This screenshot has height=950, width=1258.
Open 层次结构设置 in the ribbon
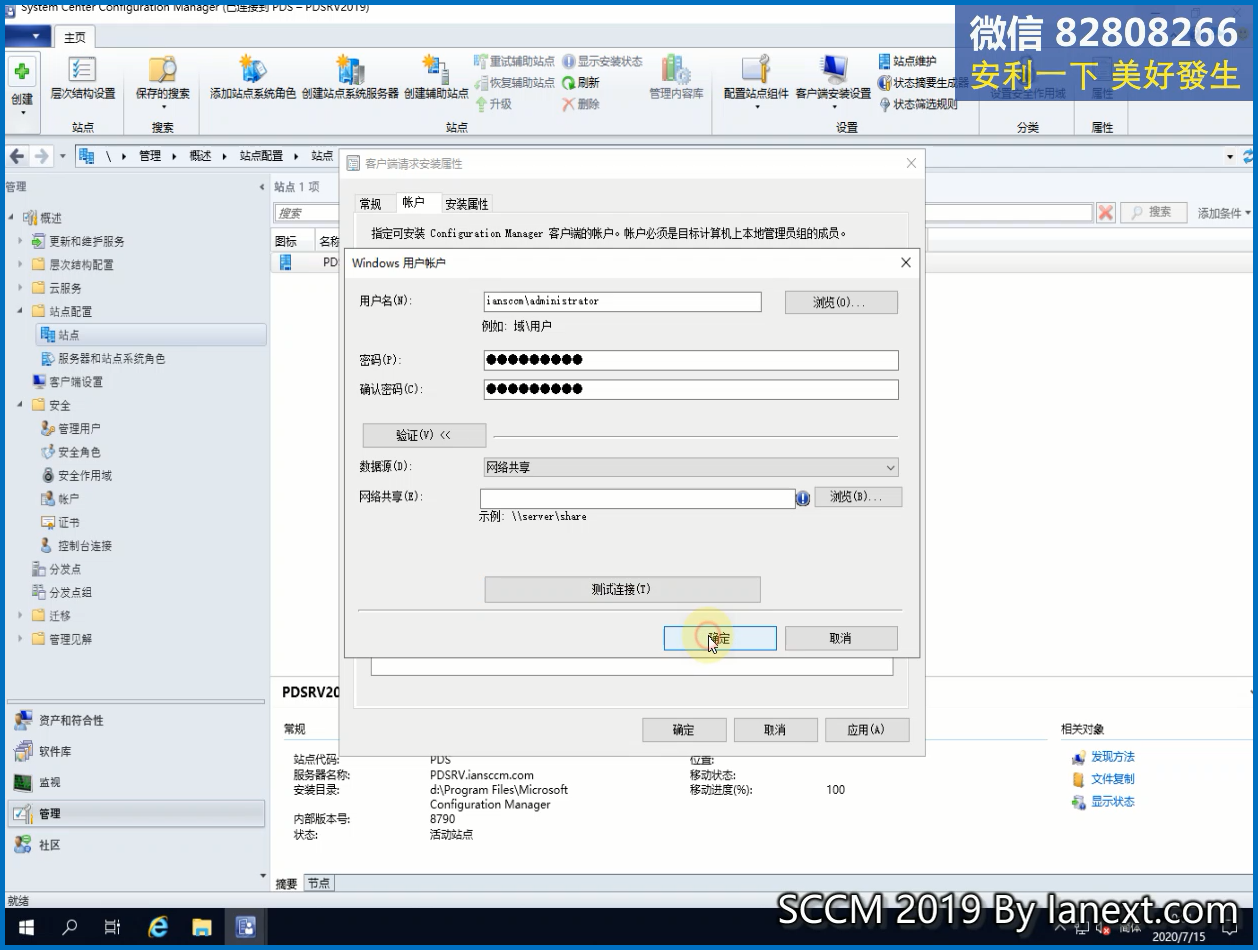[82, 79]
